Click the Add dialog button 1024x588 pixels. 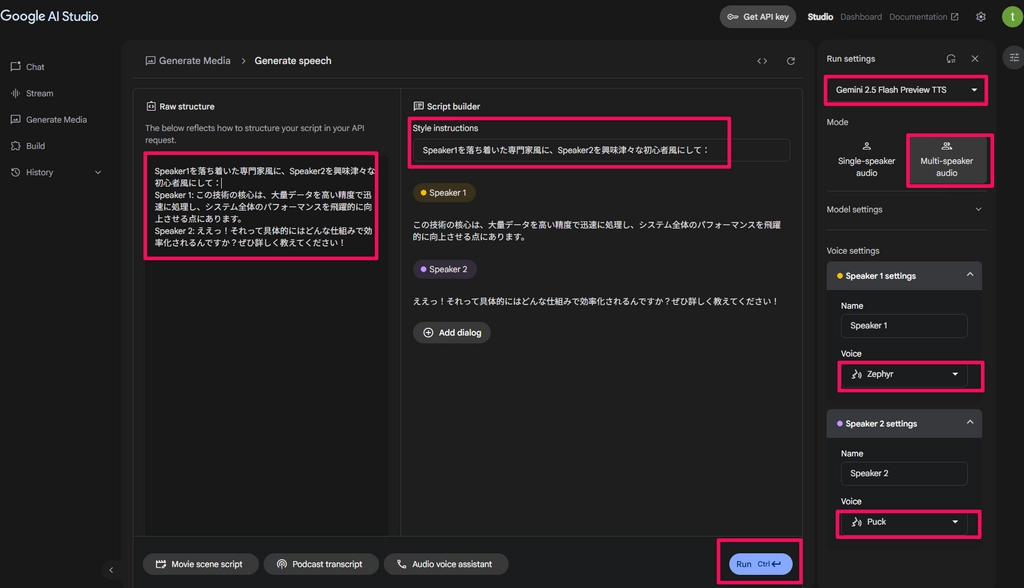click(452, 333)
